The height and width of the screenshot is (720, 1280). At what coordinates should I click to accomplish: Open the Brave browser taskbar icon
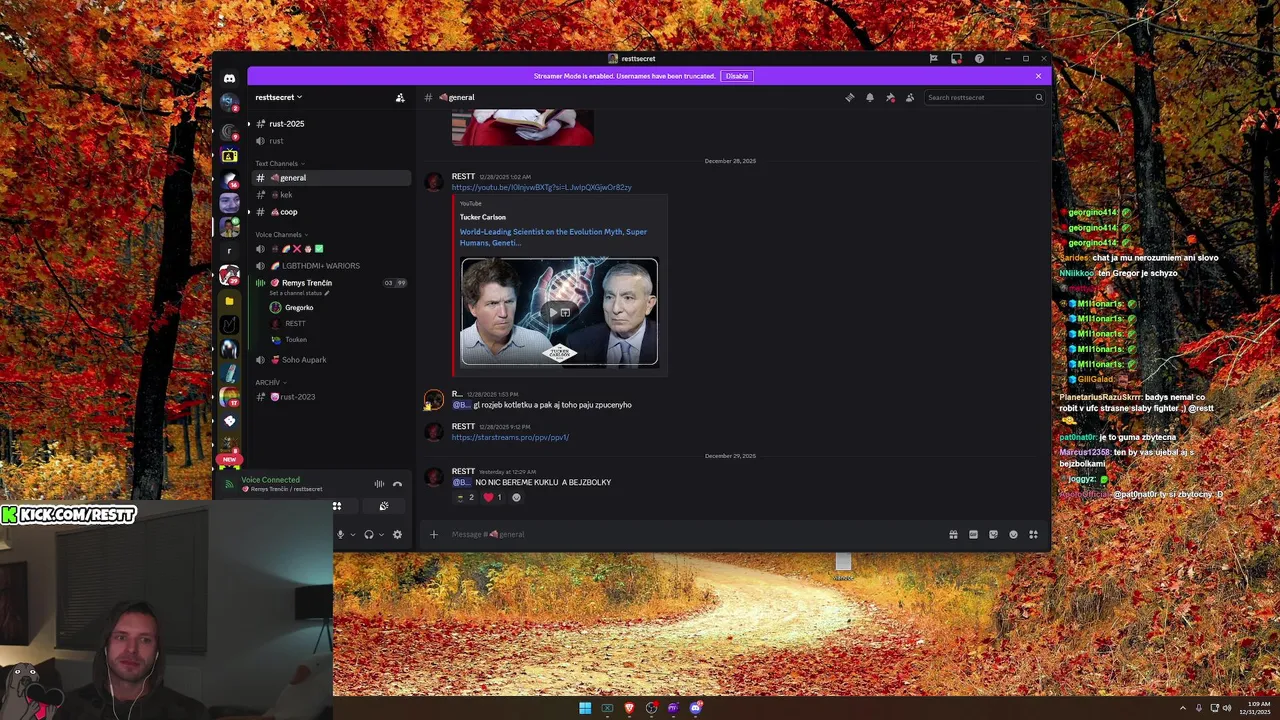click(x=629, y=708)
